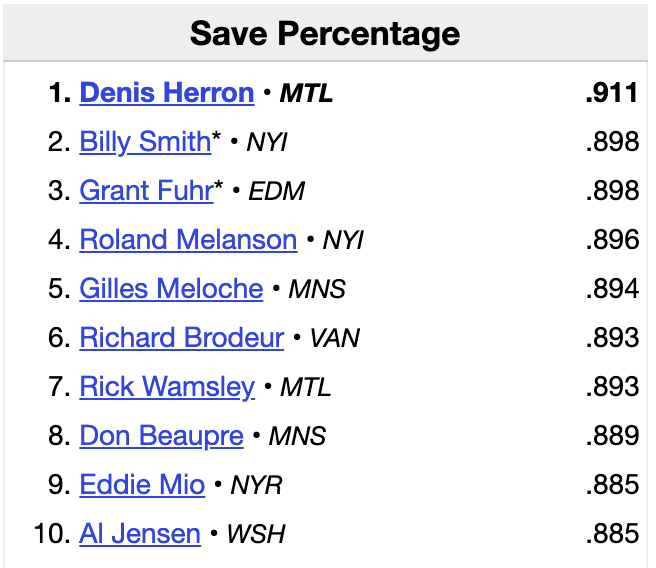This screenshot has width=656, height=568.
Task: Click Roland Melanson's .896 value
Action: [x=612, y=240]
